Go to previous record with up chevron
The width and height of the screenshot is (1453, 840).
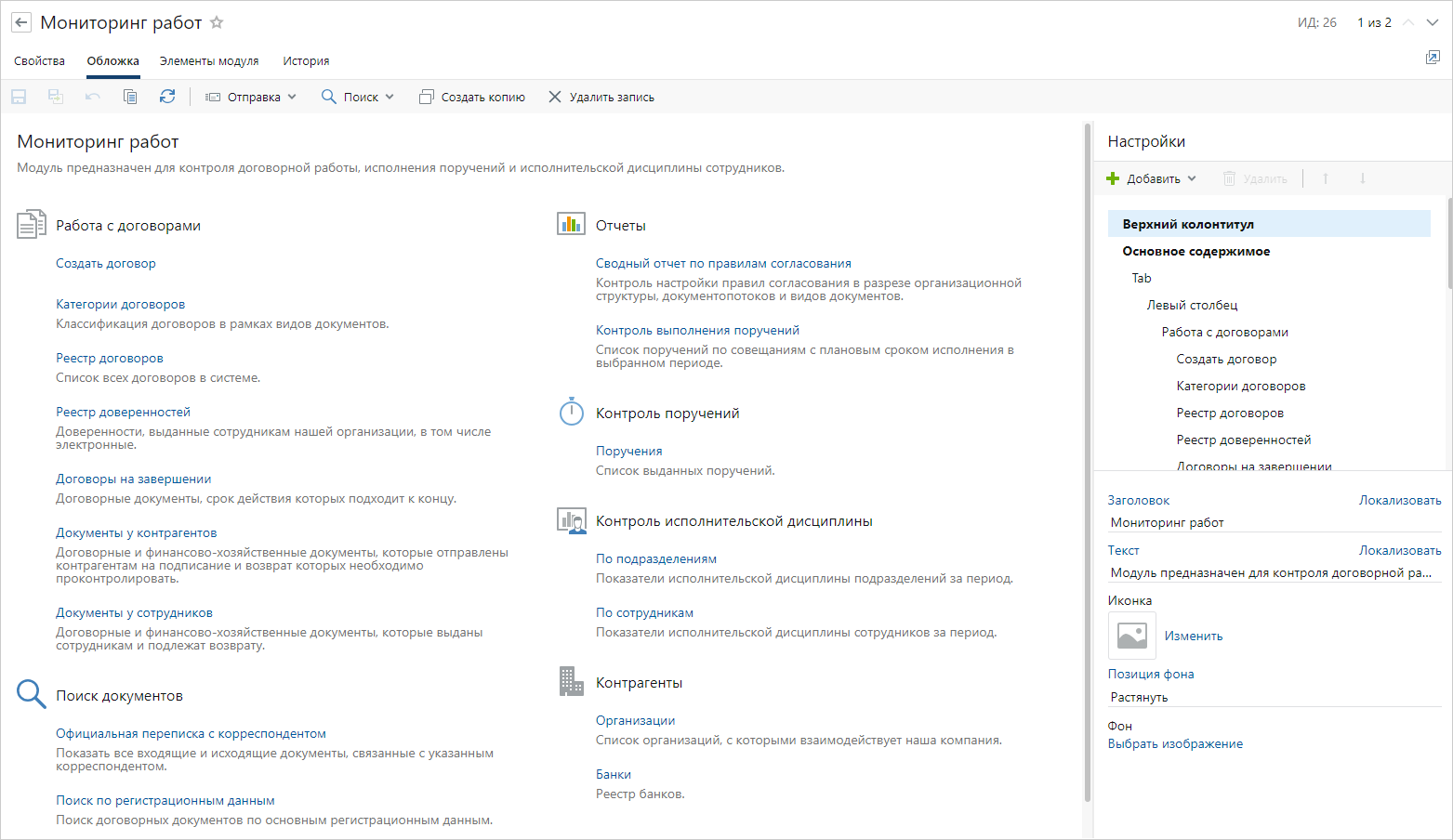coord(1408,22)
